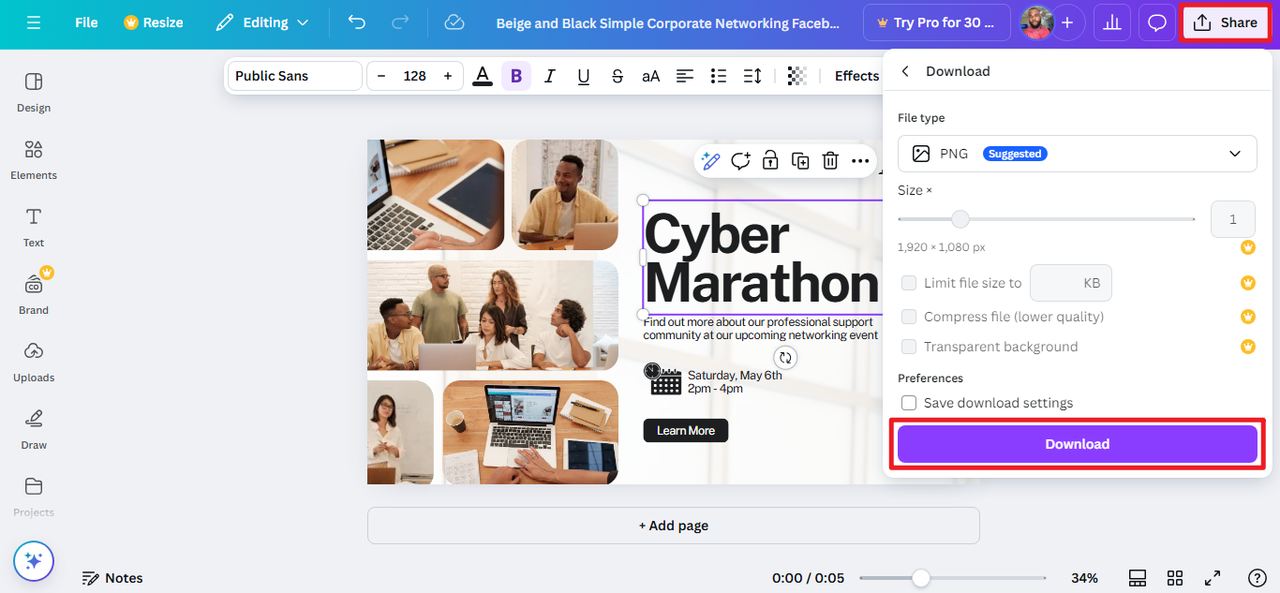
Task: Open the Public Sans font selector
Action: point(295,76)
